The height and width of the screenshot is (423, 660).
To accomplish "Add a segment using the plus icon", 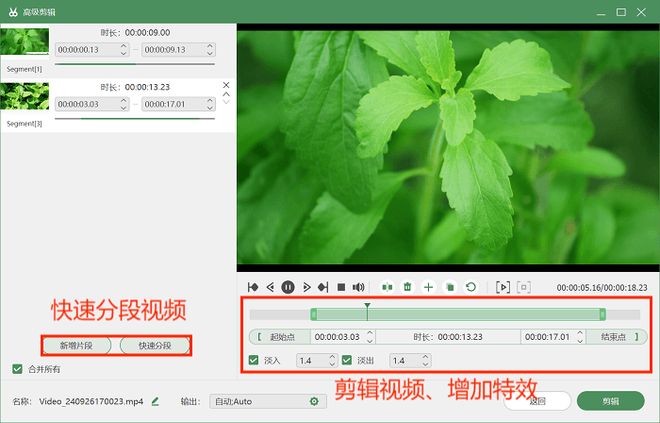I will click(x=428, y=287).
